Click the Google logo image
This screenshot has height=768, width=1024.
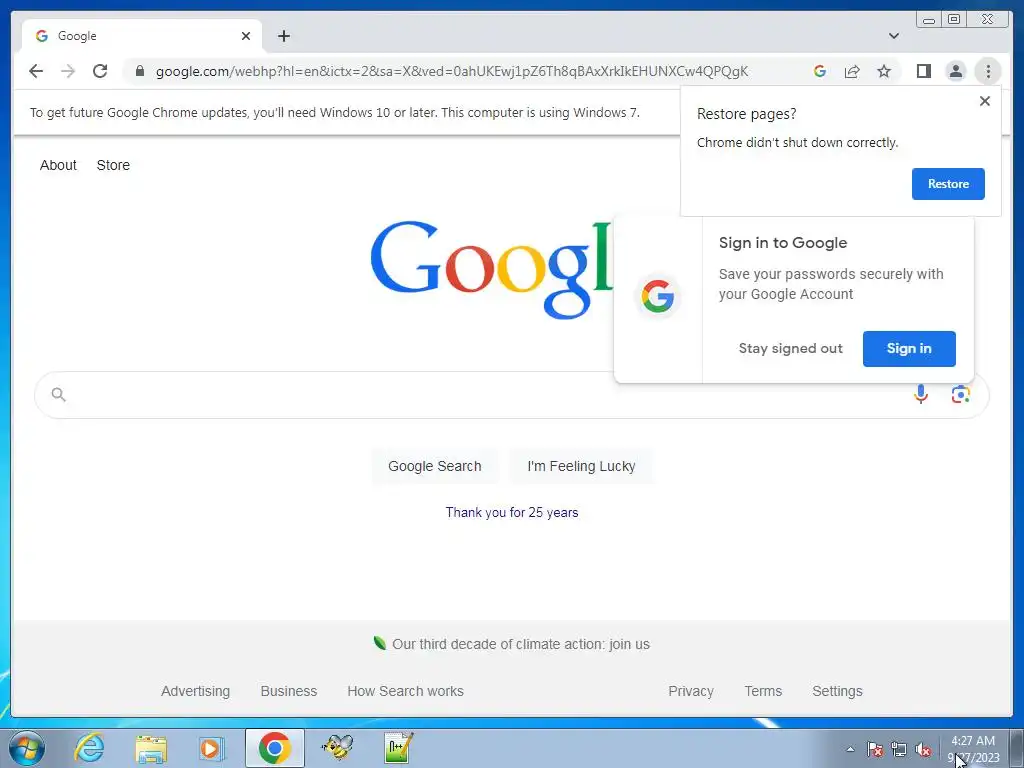pyautogui.click(x=491, y=269)
